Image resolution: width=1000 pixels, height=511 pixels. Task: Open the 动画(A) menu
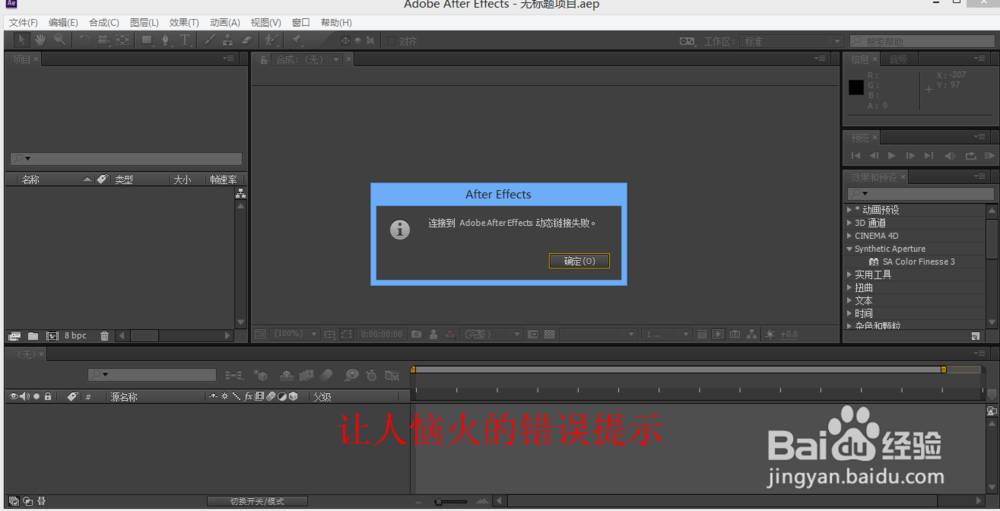(225, 23)
